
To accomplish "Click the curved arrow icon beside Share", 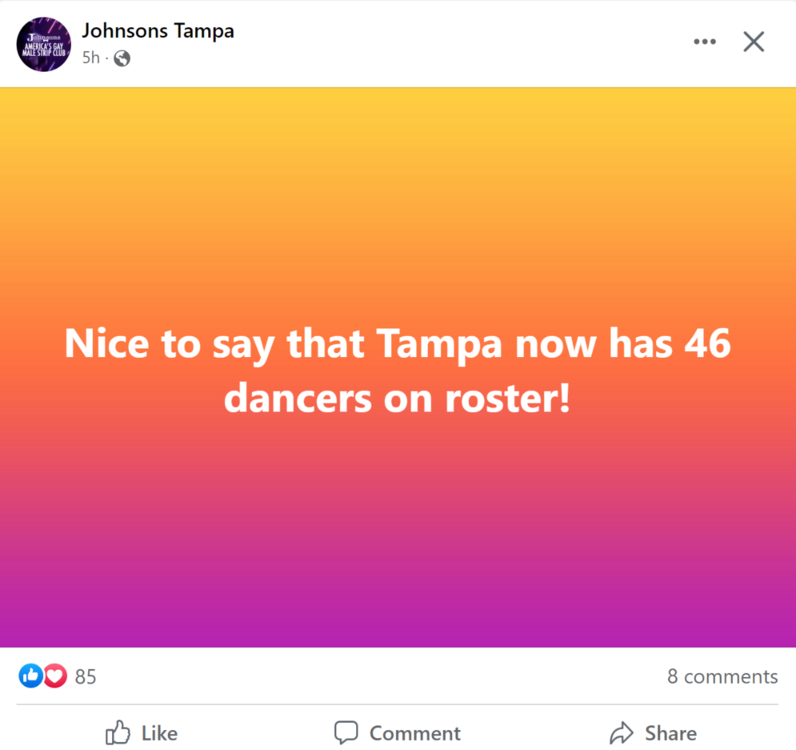I will [622, 733].
